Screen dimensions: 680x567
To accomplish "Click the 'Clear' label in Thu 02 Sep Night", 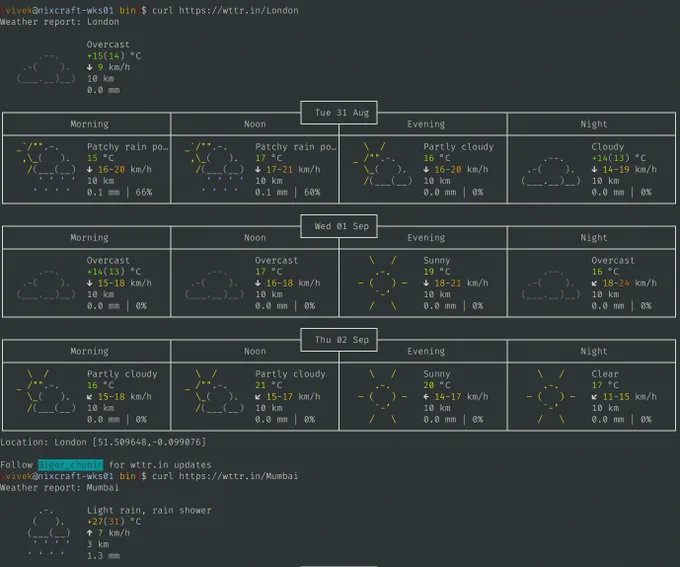I will (x=605, y=374).
